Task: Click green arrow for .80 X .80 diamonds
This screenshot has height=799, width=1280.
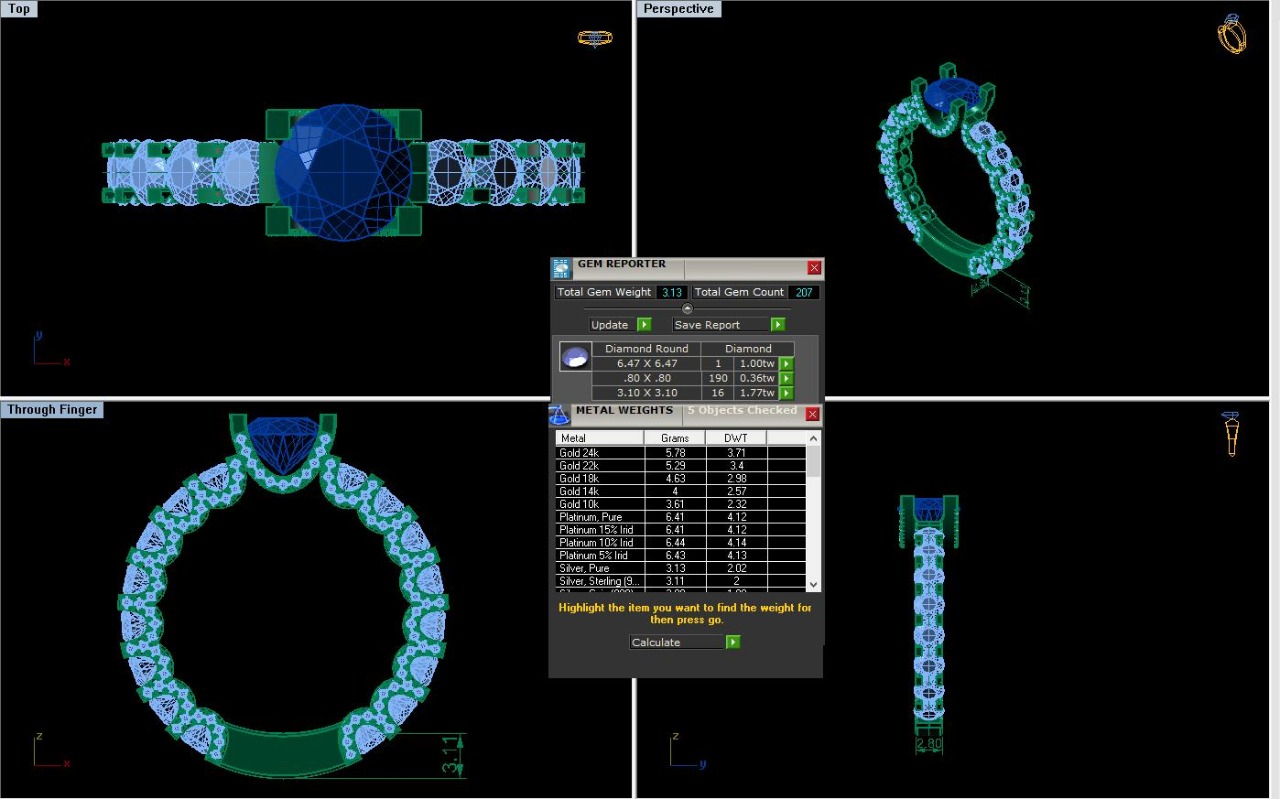Action: 786,379
